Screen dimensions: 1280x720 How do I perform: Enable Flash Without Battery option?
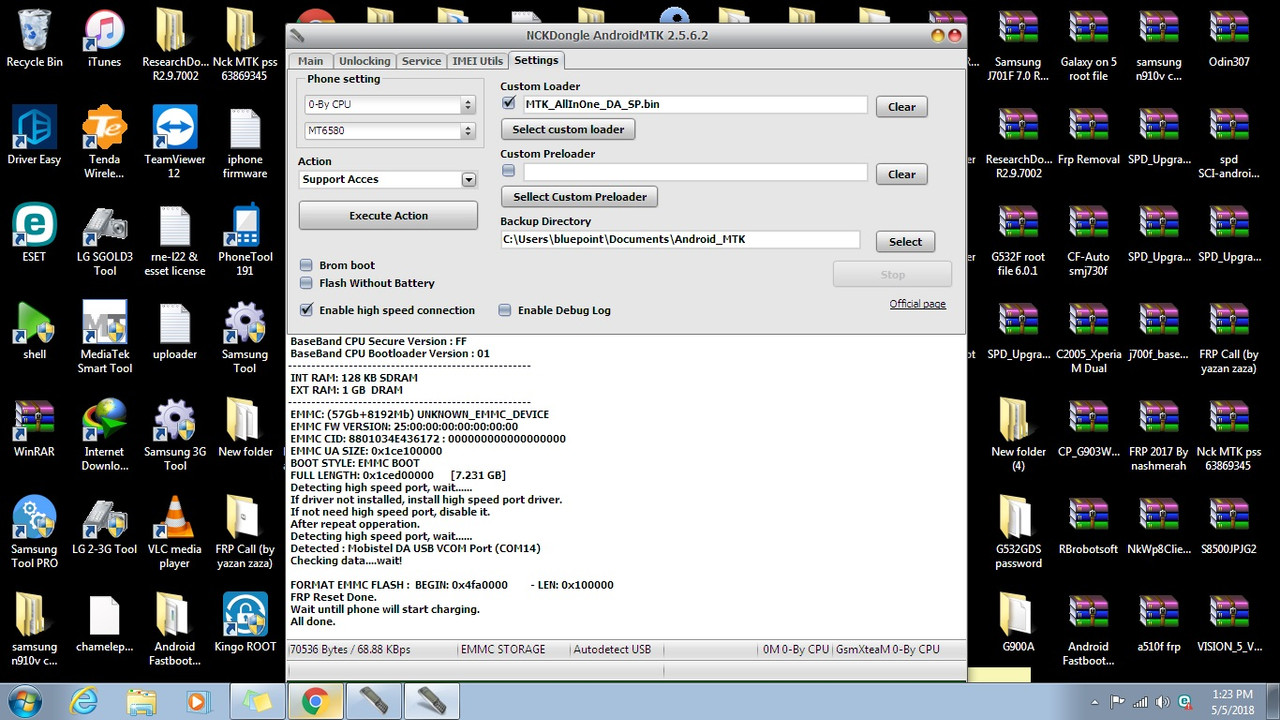pos(307,283)
